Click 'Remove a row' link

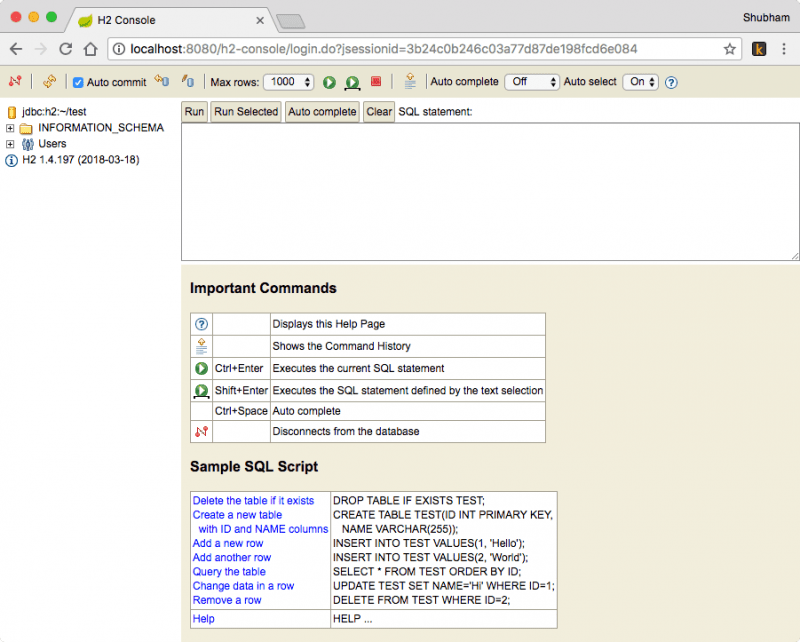click(x=227, y=600)
